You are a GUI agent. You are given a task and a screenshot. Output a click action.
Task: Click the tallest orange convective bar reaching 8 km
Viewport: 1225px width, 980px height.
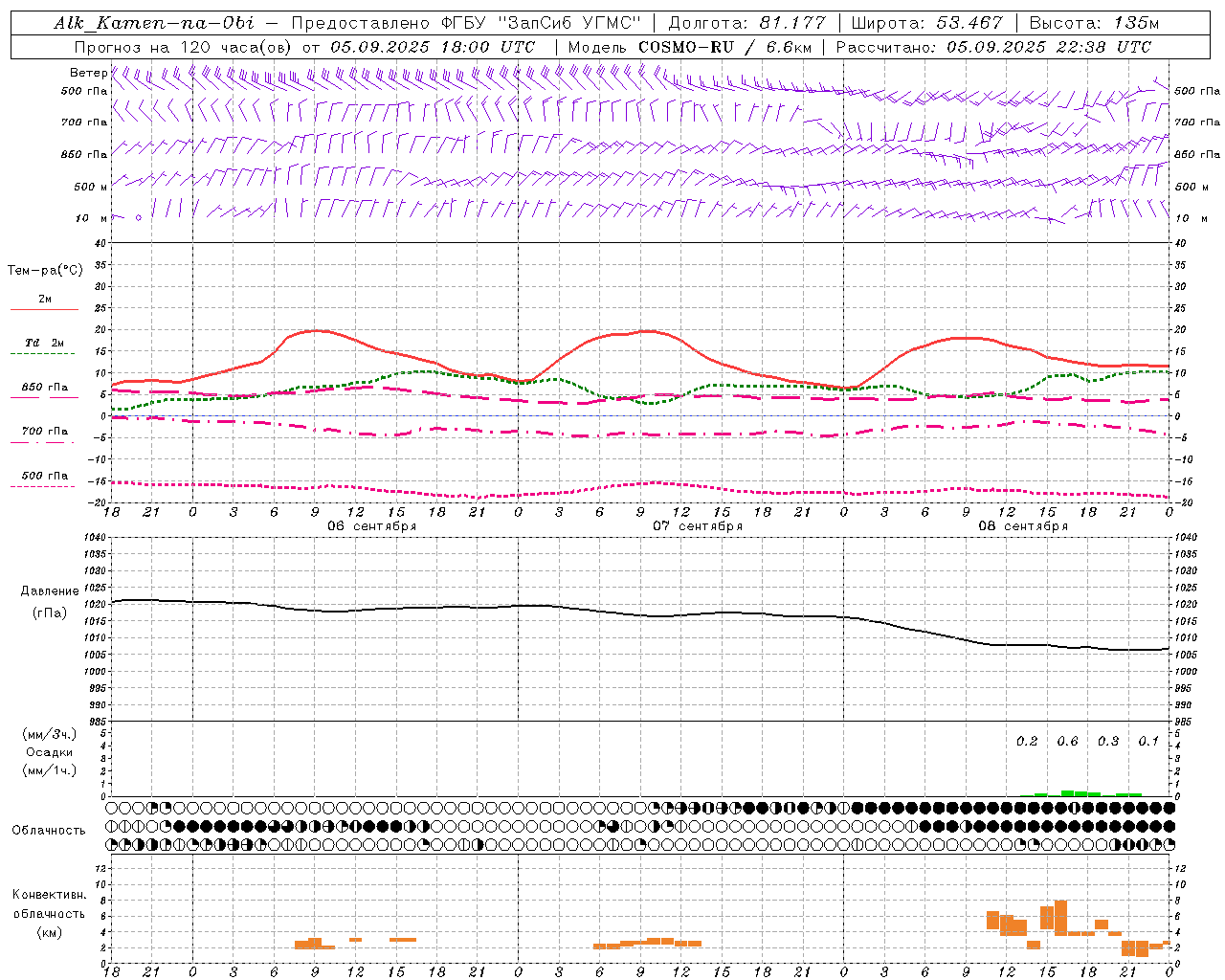point(1060,918)
